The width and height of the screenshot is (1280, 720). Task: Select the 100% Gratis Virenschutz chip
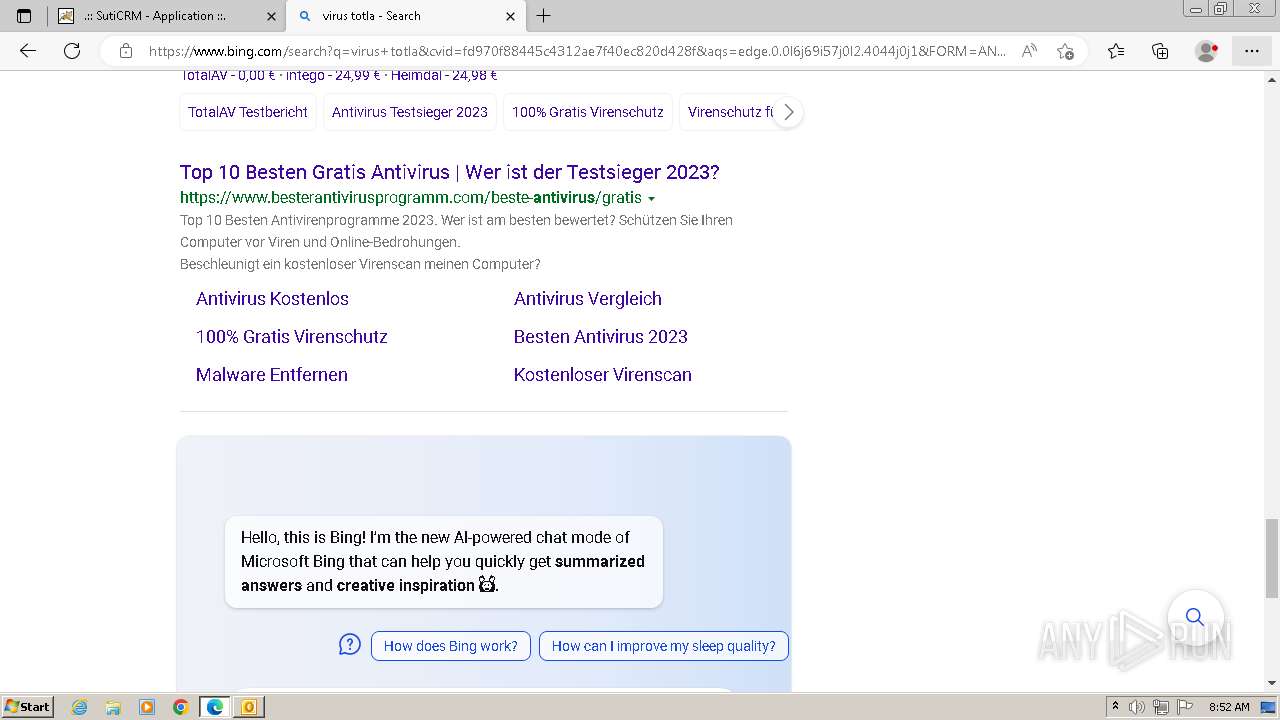[x=588, y=112]
